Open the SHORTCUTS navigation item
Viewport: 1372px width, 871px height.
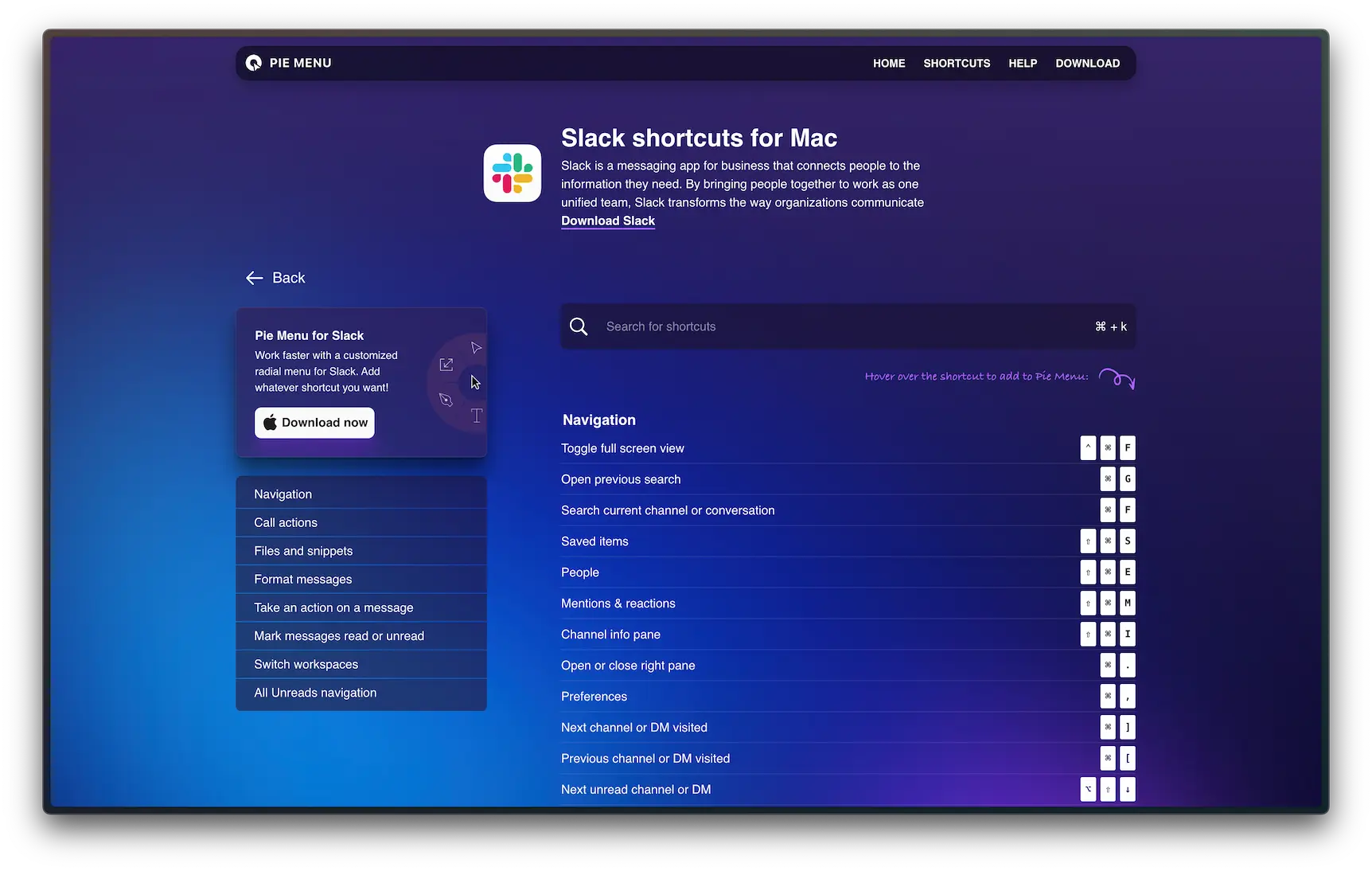point(957,63)
